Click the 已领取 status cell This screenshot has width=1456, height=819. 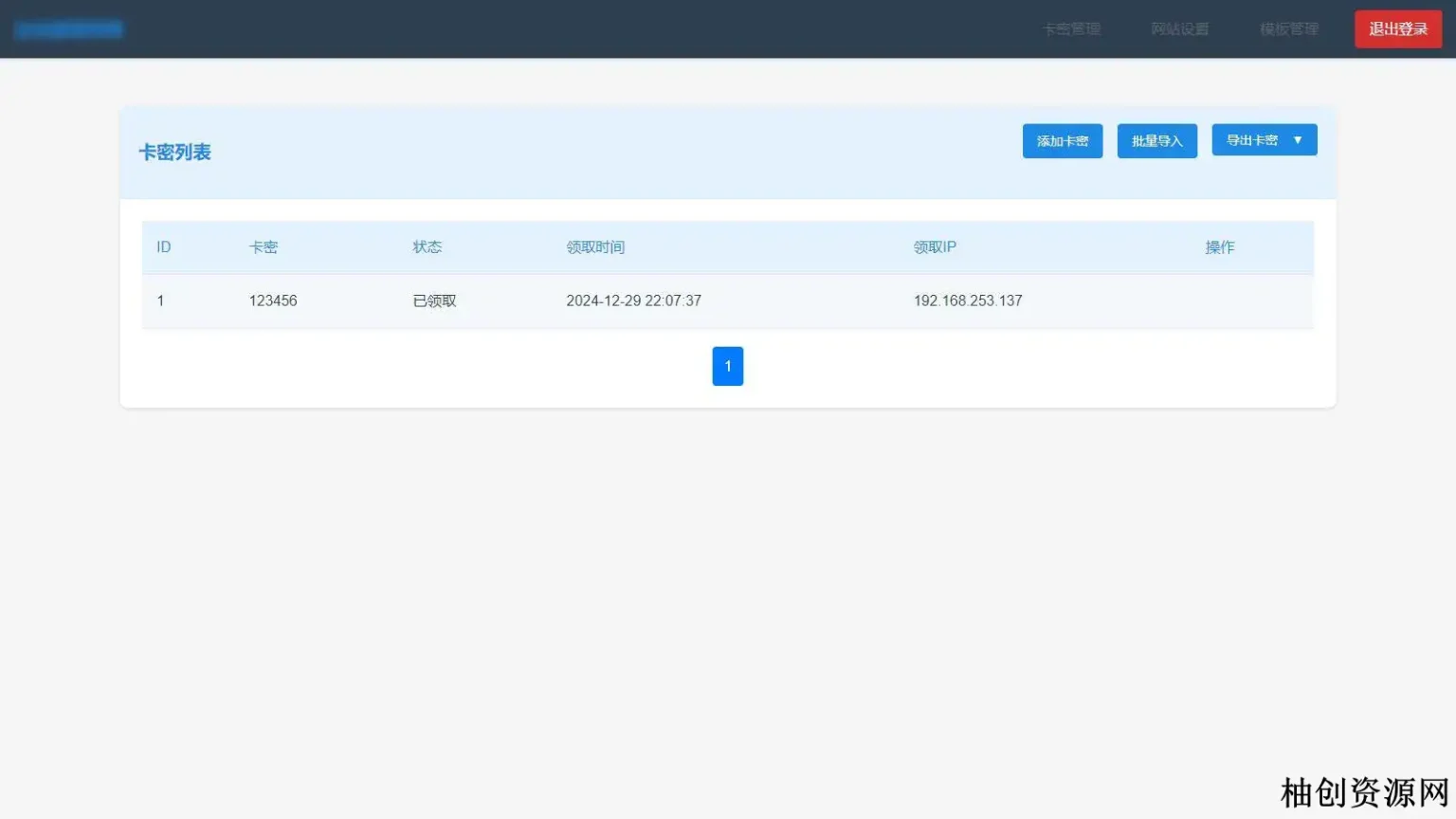pos(434,300)
